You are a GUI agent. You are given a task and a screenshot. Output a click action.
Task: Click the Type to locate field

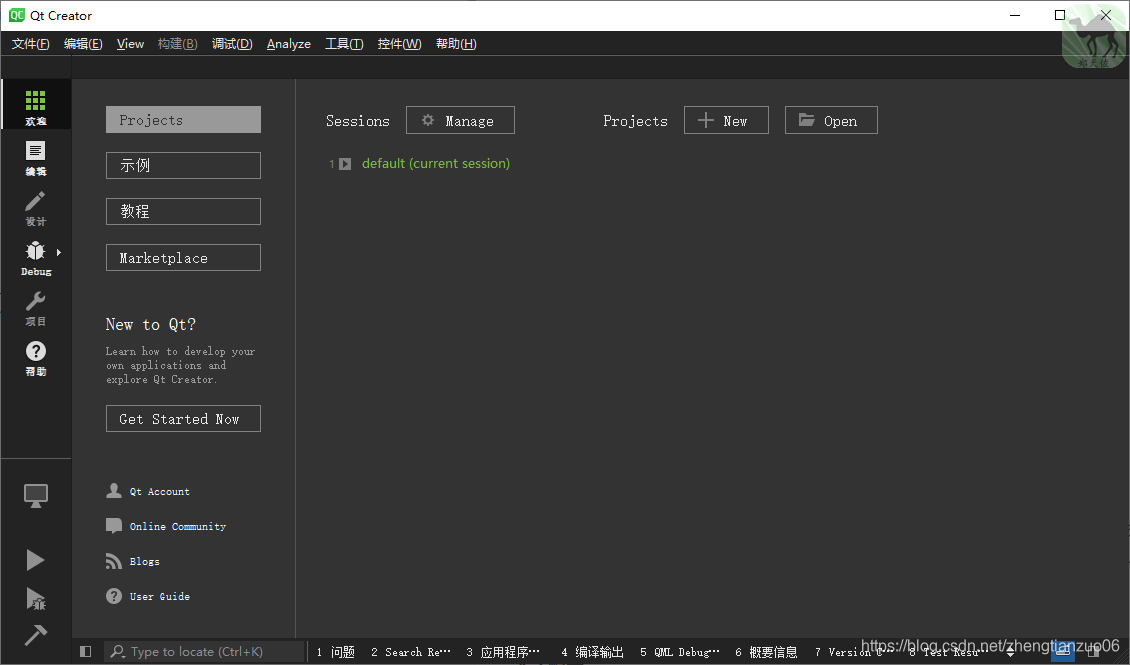[x=205, y=651]
